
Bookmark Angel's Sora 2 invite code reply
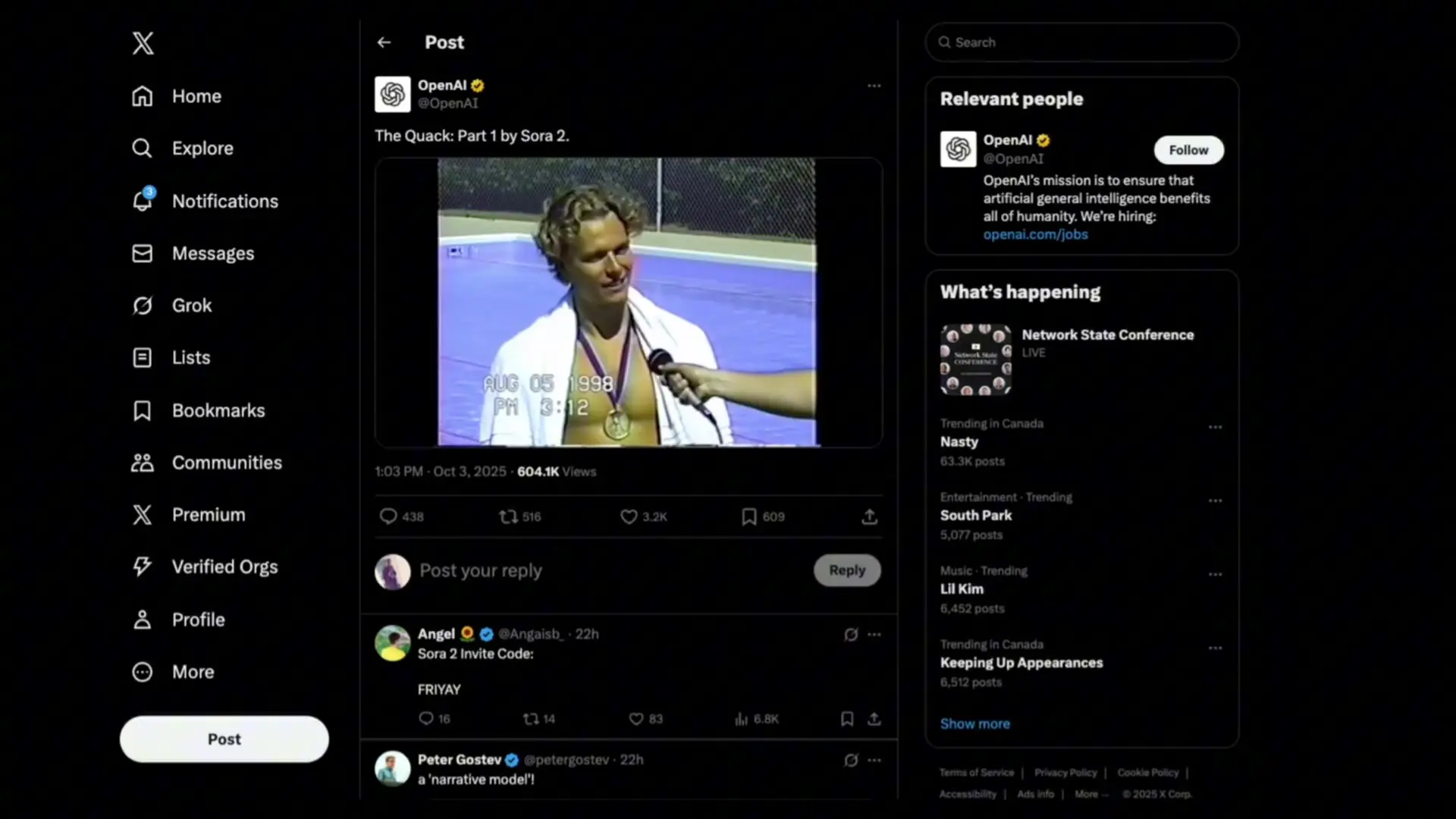point(847,718)
